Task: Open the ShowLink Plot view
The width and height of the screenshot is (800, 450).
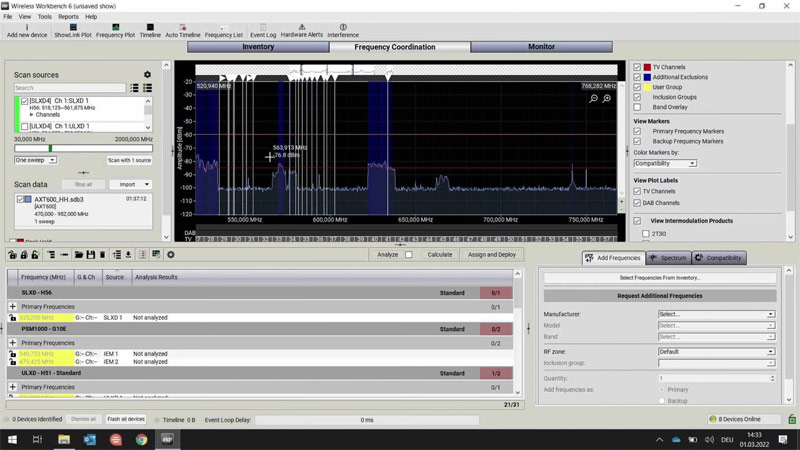Action: [x=73, y=30]
